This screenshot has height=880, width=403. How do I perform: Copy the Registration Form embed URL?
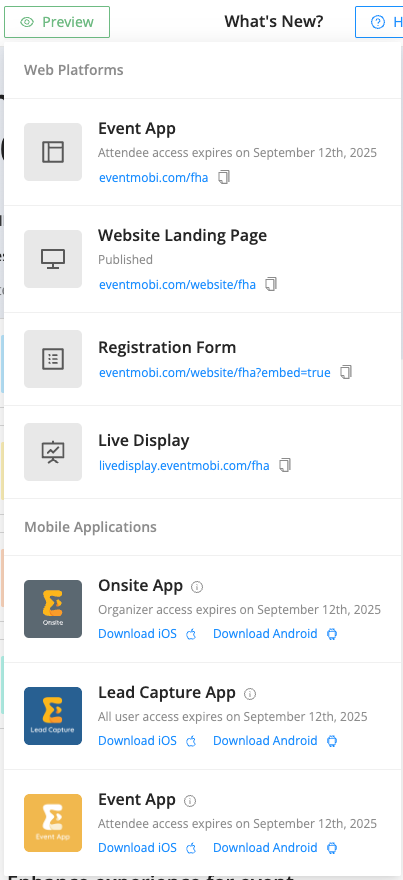(x=346, y=373)
